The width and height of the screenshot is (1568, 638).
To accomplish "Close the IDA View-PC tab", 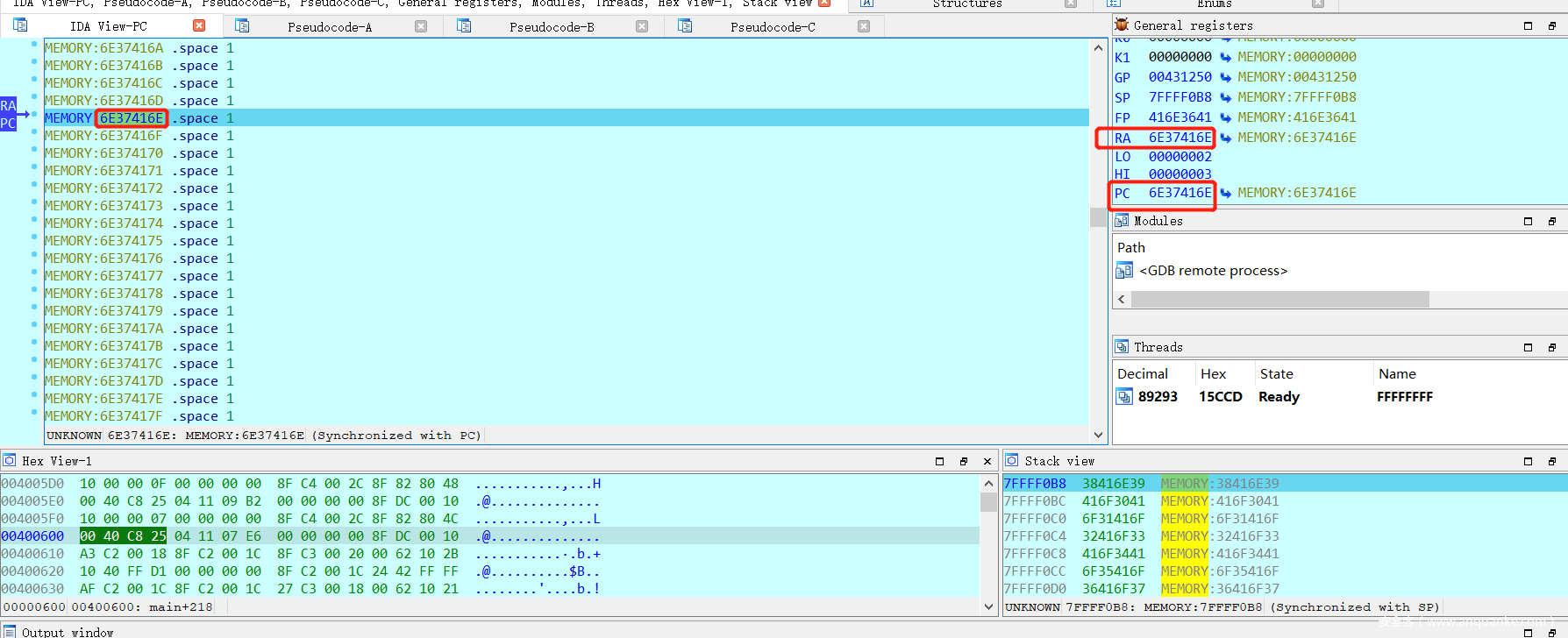I will (199, 26).
